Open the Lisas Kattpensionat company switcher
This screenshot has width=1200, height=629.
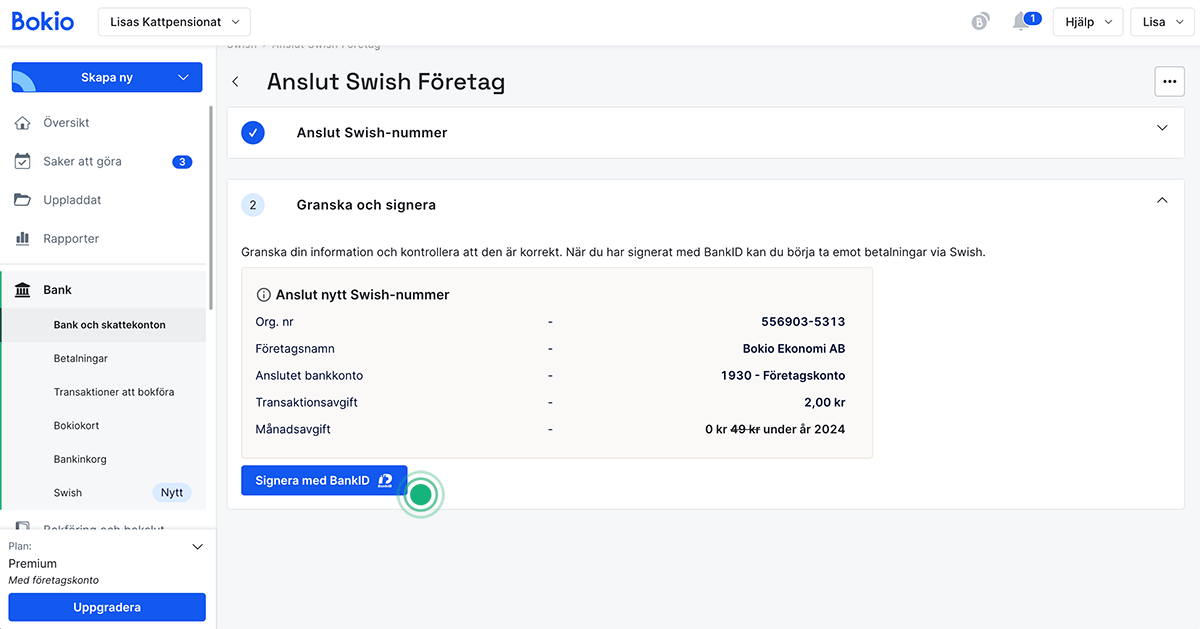173,20
